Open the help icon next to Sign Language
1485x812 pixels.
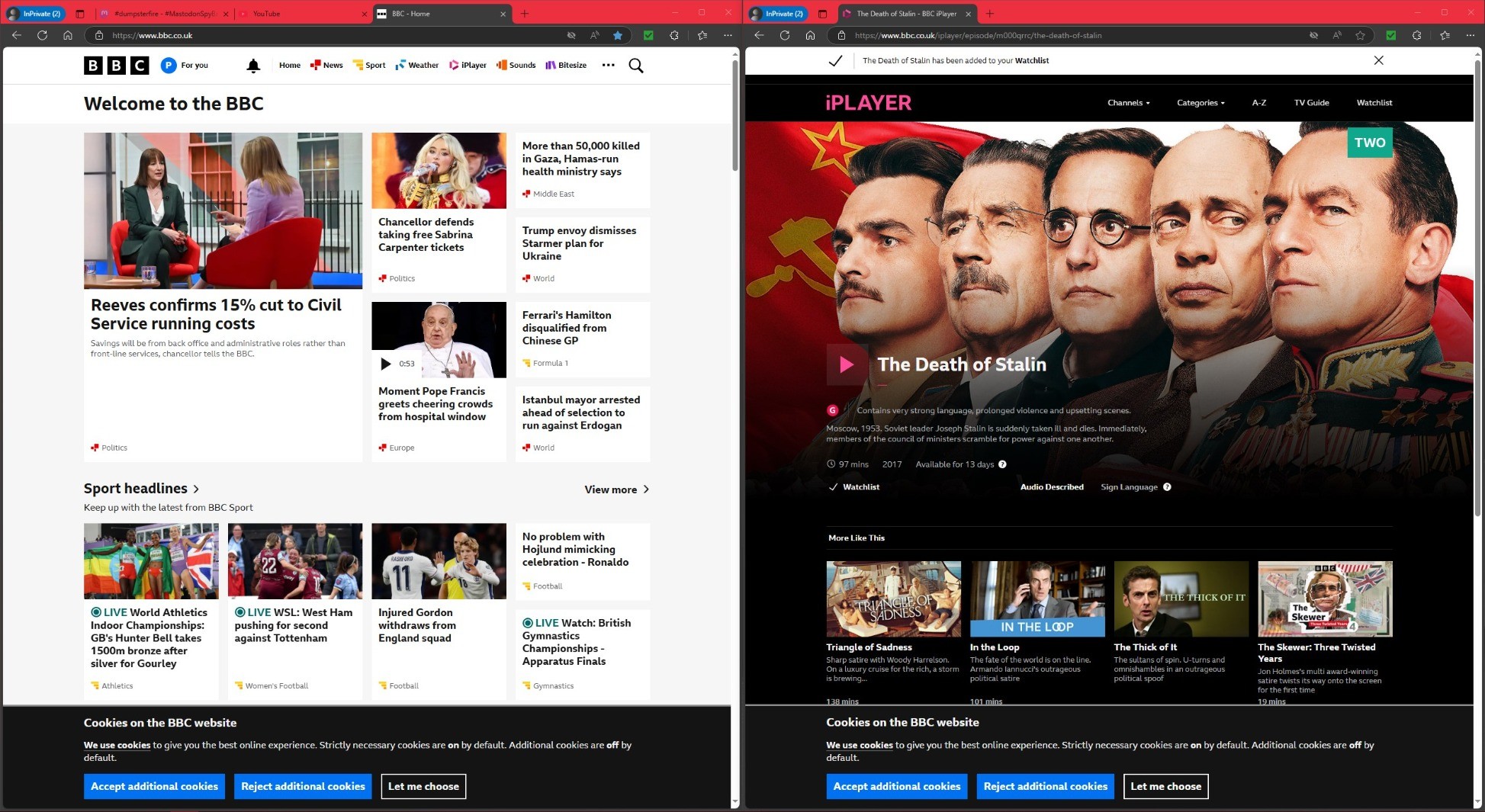pos(1167,487)
